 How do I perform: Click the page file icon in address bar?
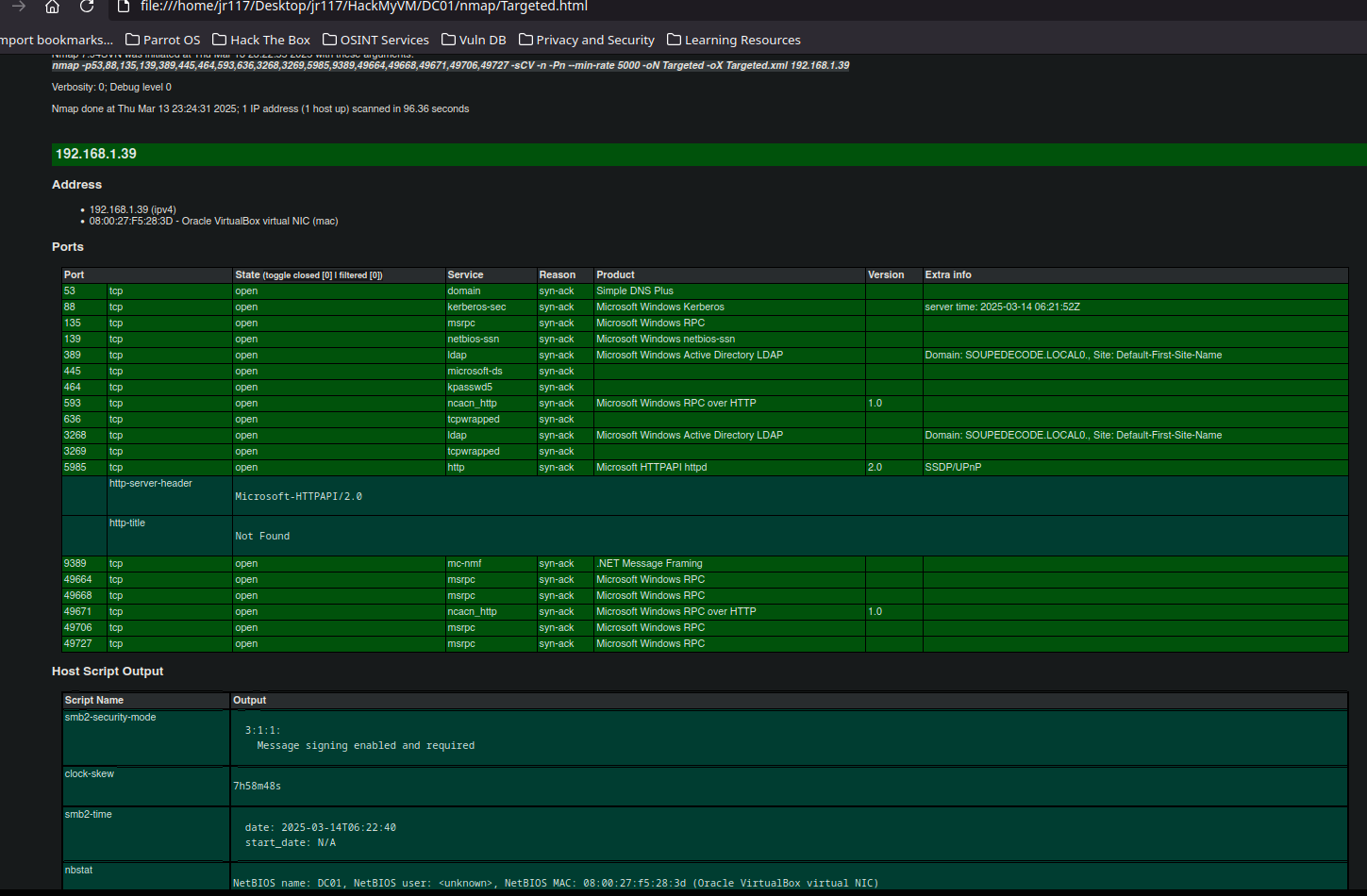[x=123, y=7]
